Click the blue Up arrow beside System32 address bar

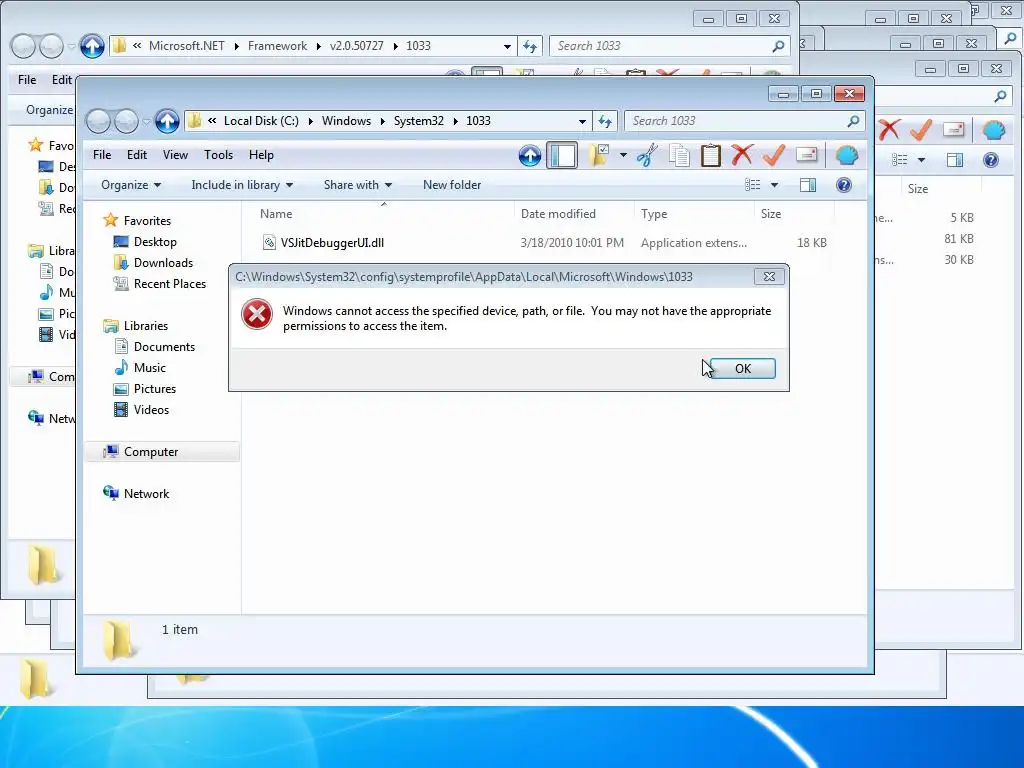pyautogui.click(x=167, y=121)
